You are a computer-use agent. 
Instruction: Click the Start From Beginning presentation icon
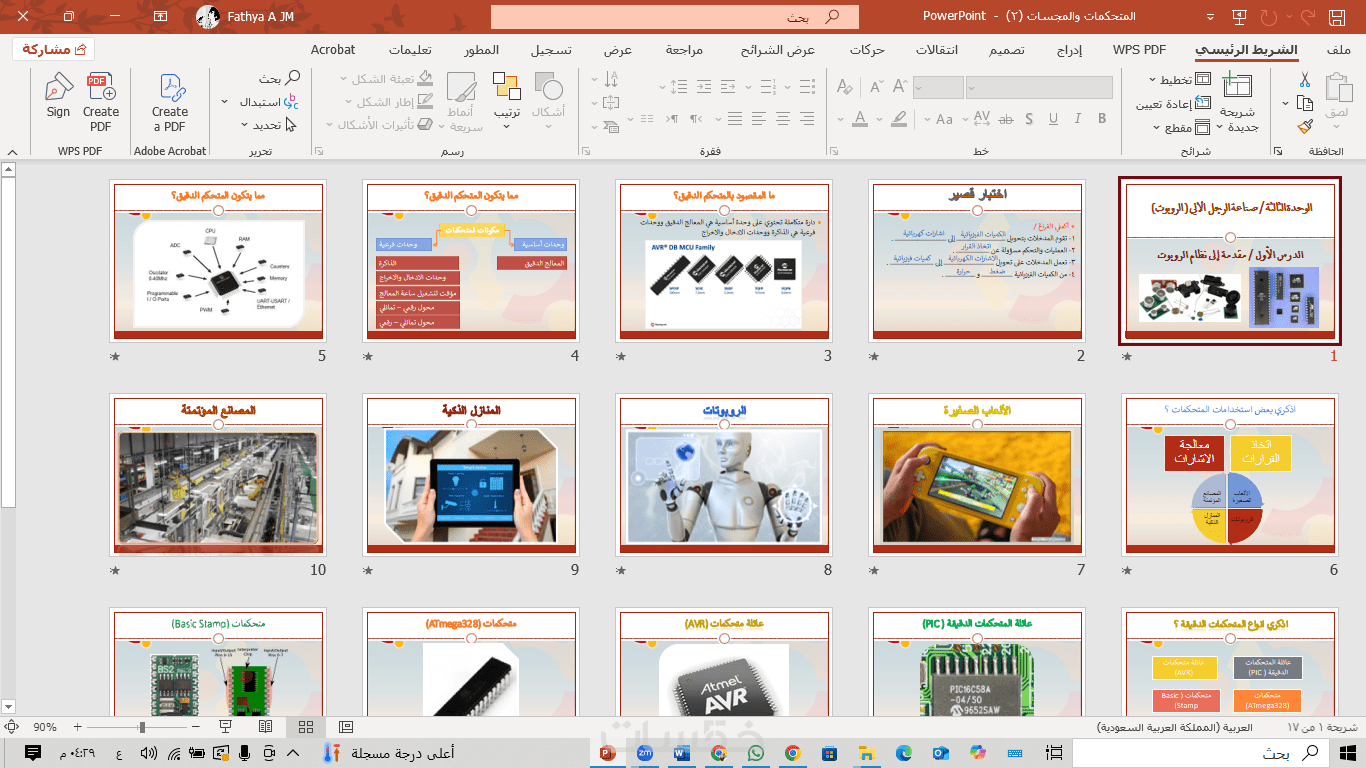click(1240, 16)
